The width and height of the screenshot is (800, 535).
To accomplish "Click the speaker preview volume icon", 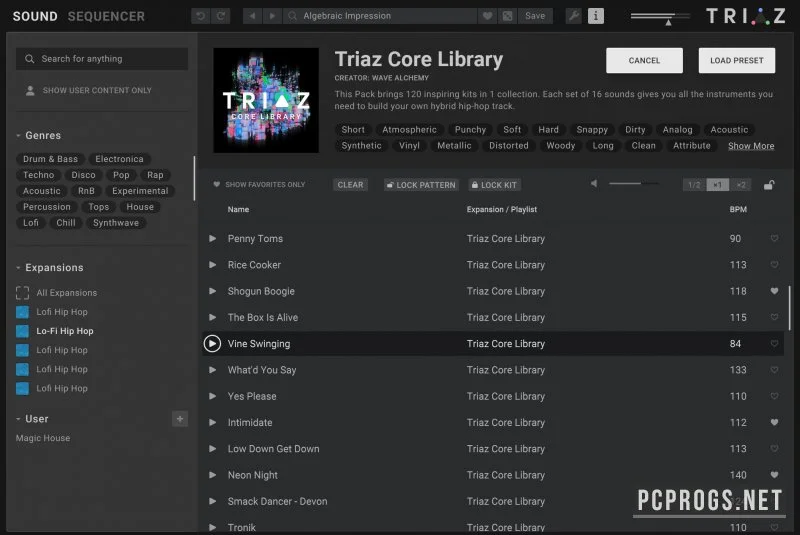I will 594,184.
